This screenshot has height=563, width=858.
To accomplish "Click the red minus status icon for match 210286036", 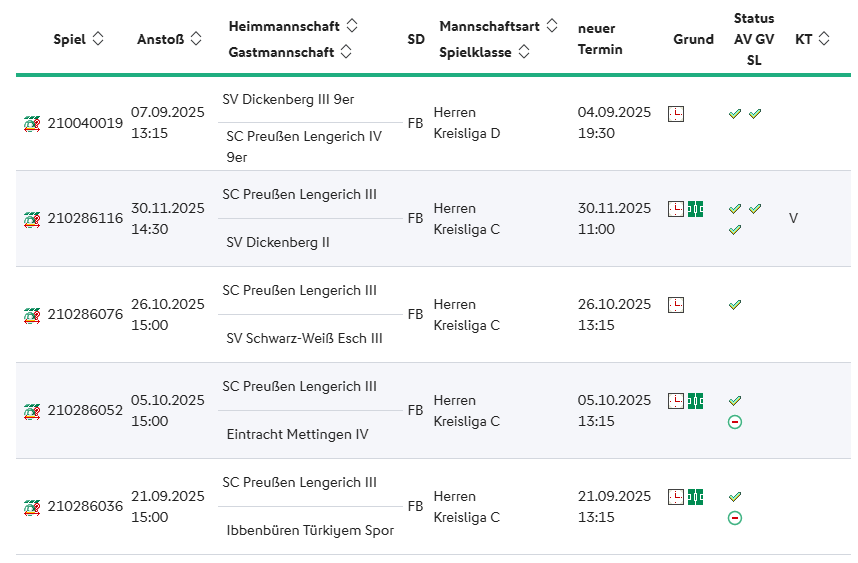I will 735,518.
